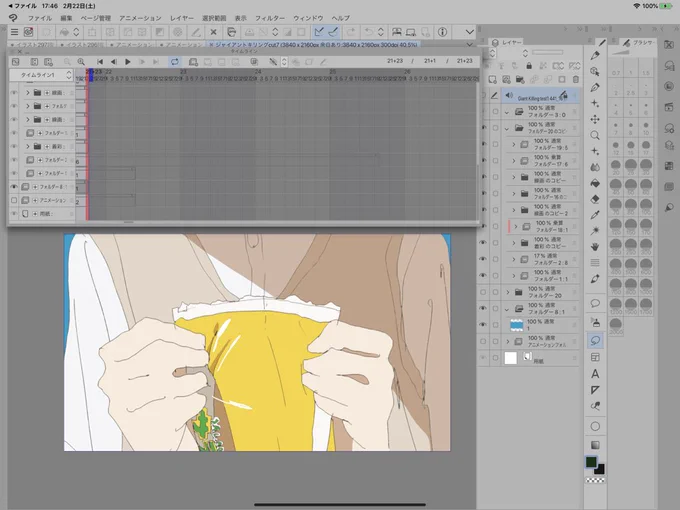Viewport: 680px width, 510px height.
Task: Select the Text tool (letter A)
Action: 595,373
